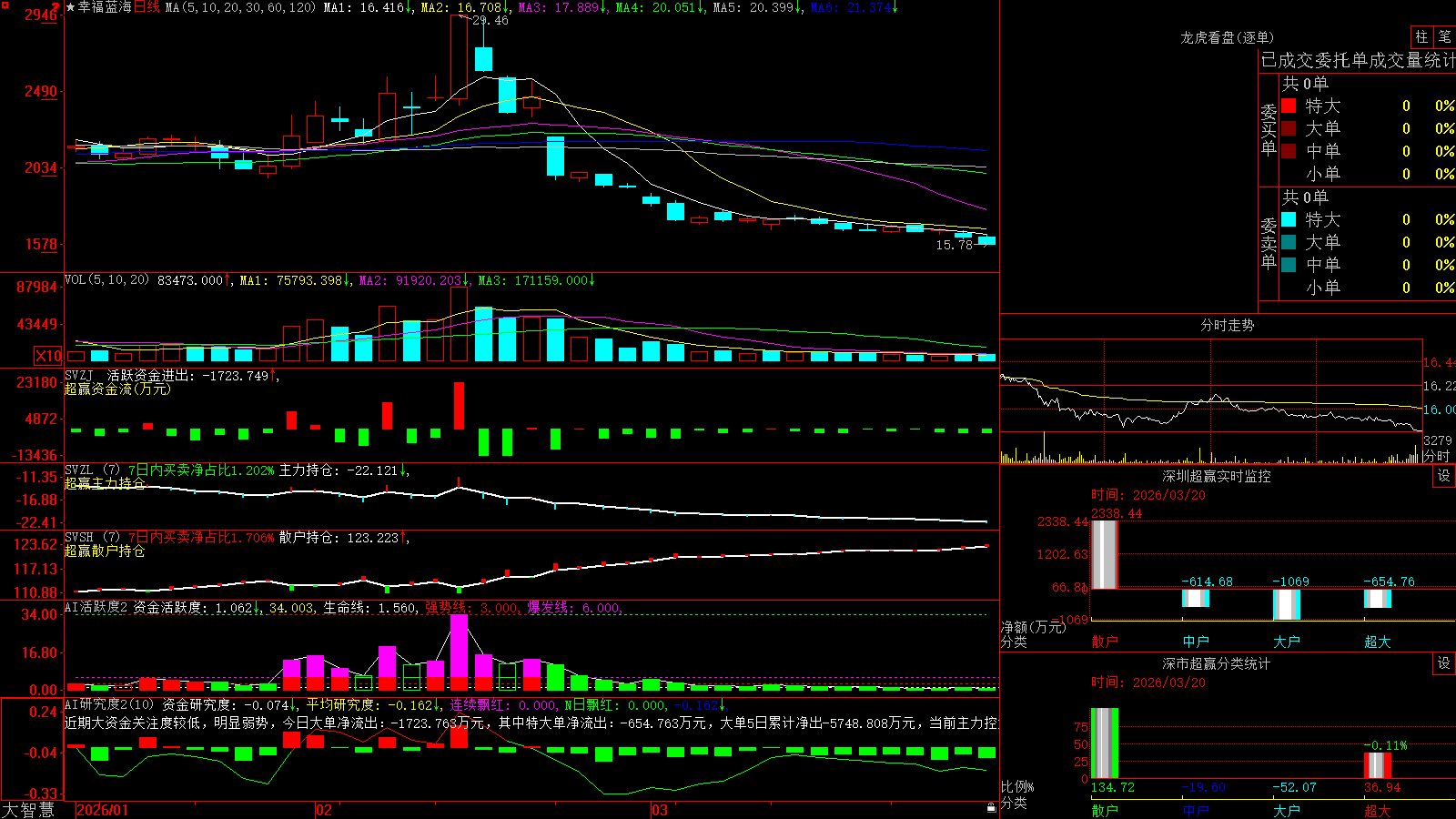Click the teal 中单 sell-order swatch
Image resolution: width=1456 pixels, height=819 pixels.
click(1289, 265)
